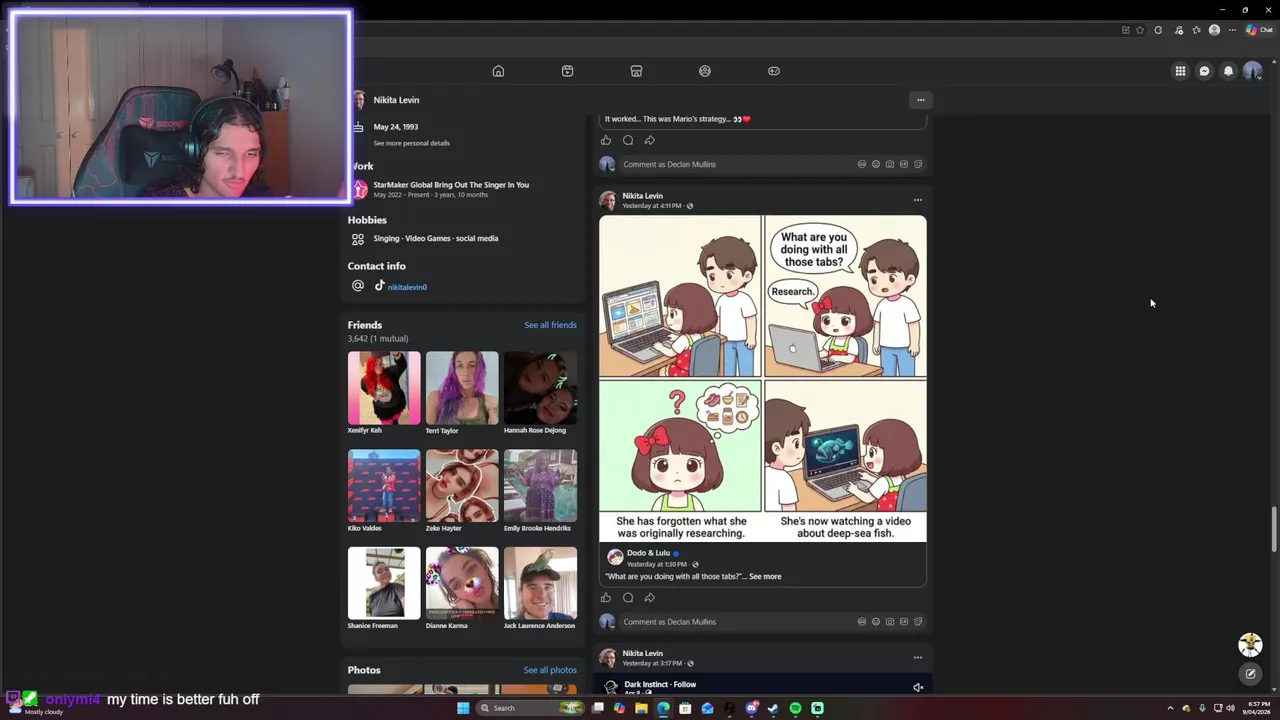This screenshot has width=1280, height=720.
Task: Open the Facebook Video tab
Action: (567, 71)
